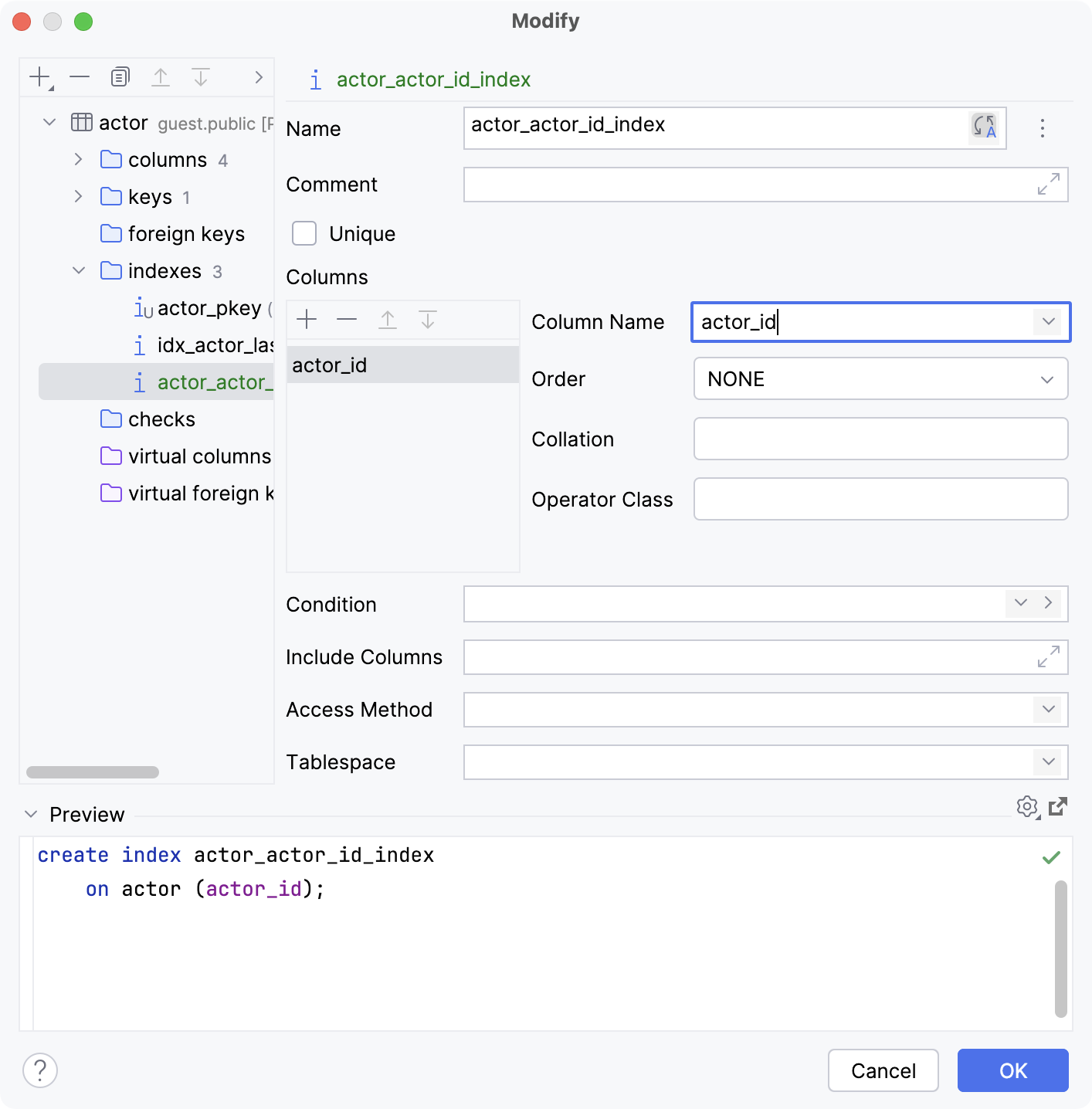Open the three-dot menu next to Name field
The image size is (1092, 1109).
[1042, 129]
